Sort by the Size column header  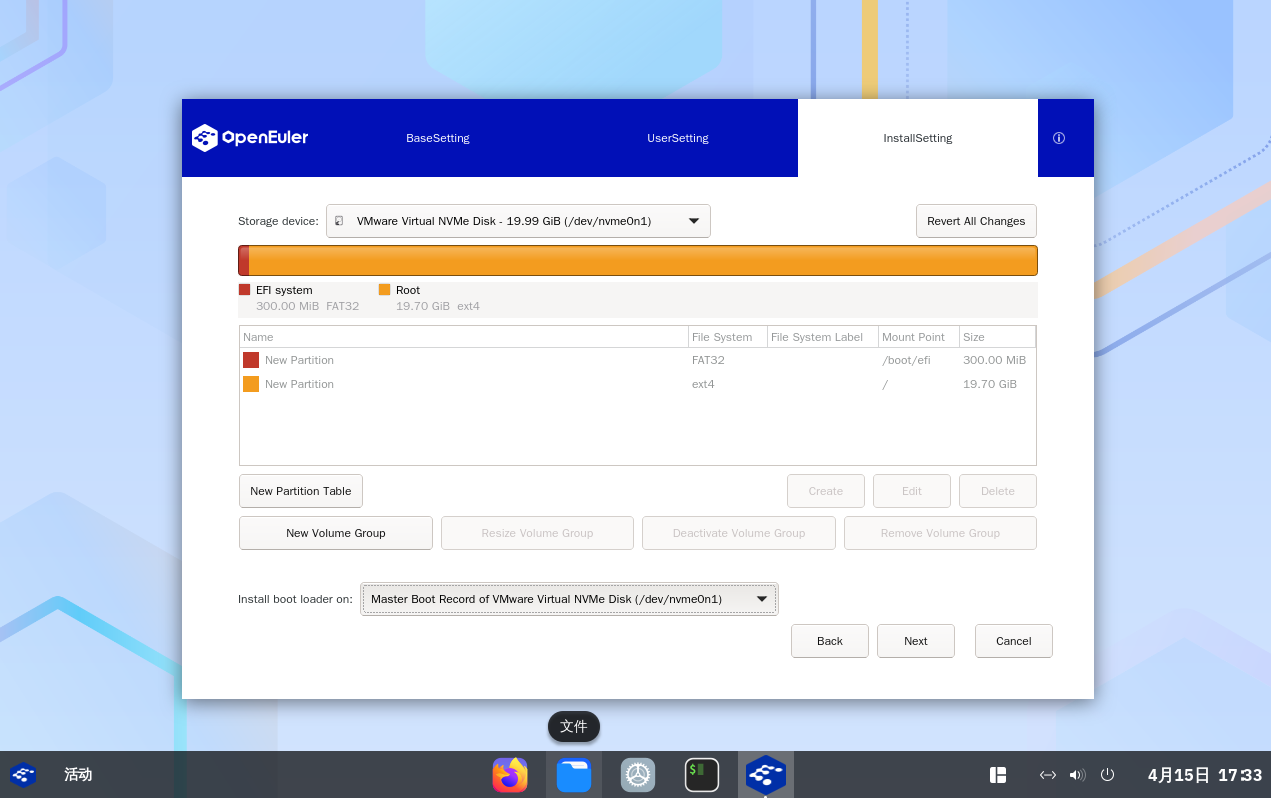tap(997, 337)
